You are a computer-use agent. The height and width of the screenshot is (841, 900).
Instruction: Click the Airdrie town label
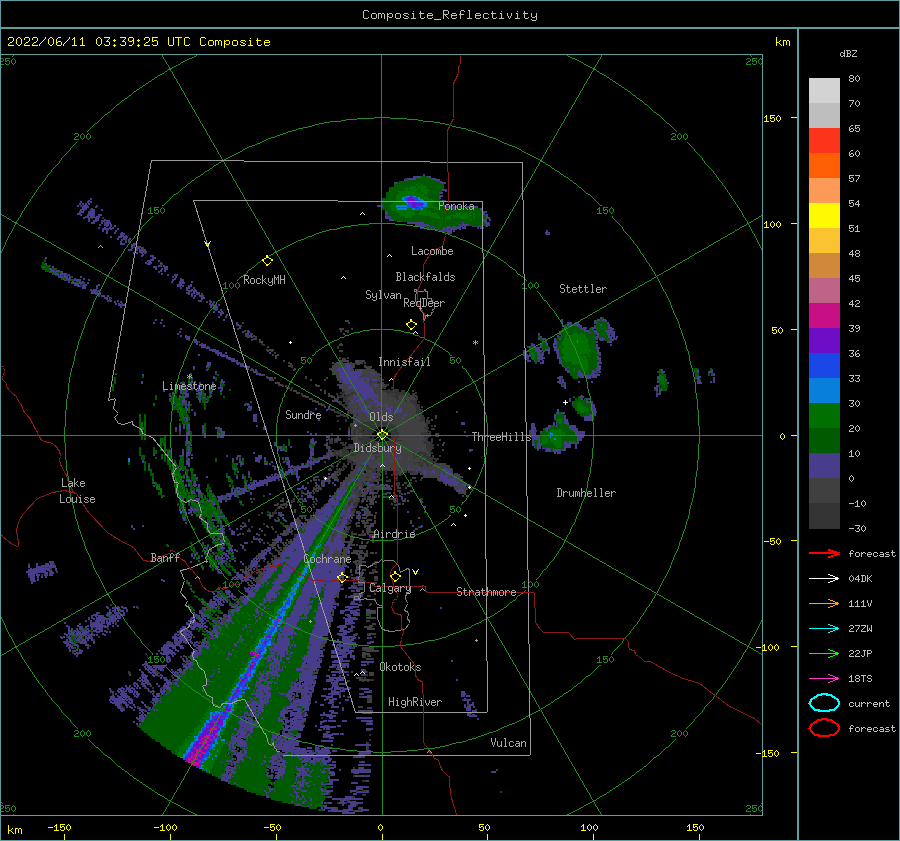394,534
